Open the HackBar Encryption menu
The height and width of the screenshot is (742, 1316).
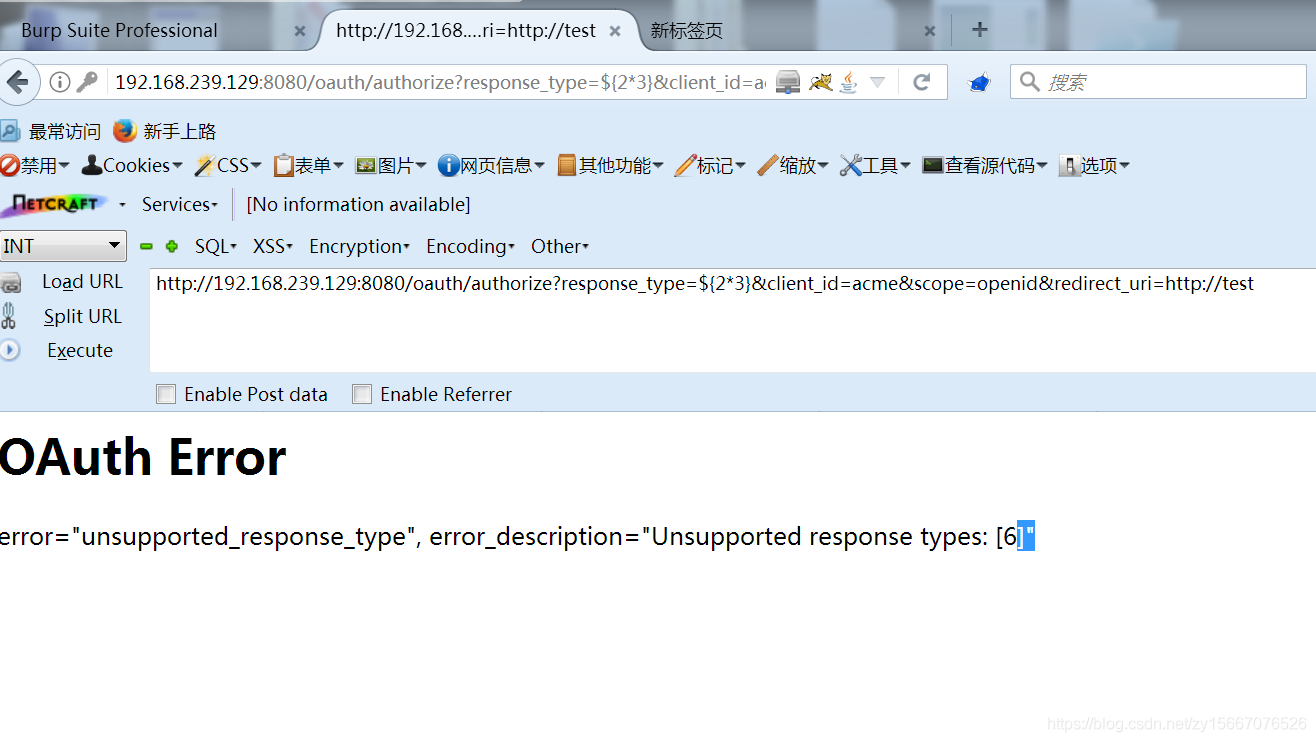[359, 246]
